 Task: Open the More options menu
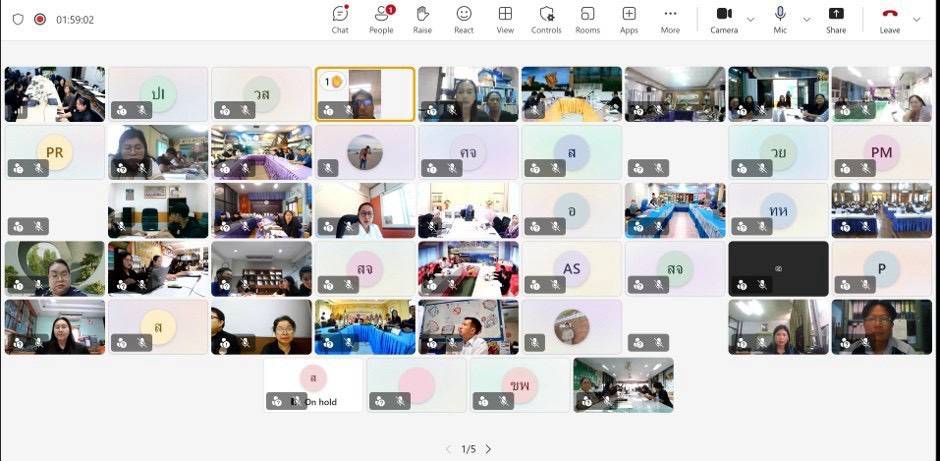[x=670, y=20]
